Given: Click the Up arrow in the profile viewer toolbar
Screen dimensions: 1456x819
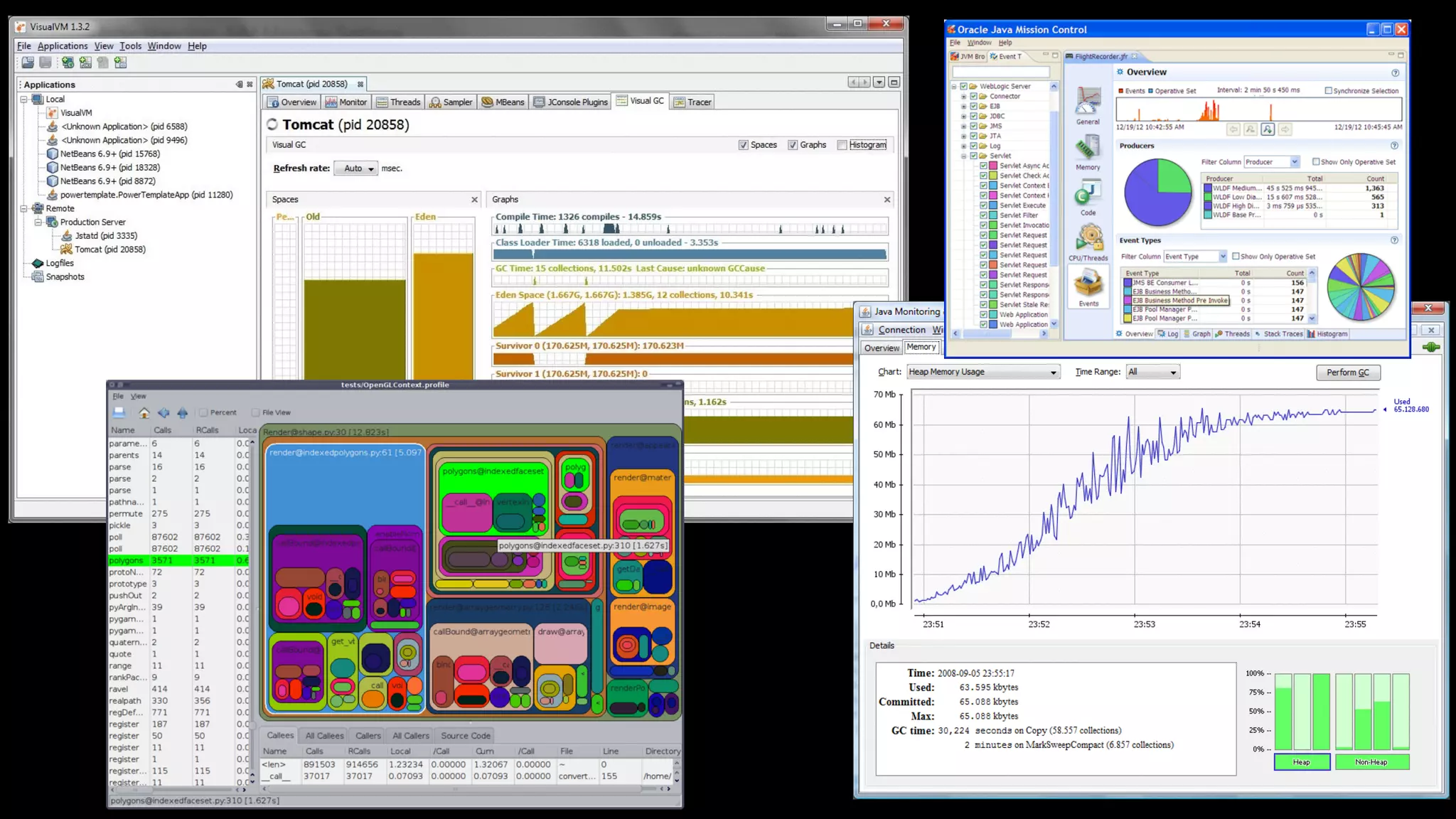Looking at the screenshot, I should click(183, 412).
